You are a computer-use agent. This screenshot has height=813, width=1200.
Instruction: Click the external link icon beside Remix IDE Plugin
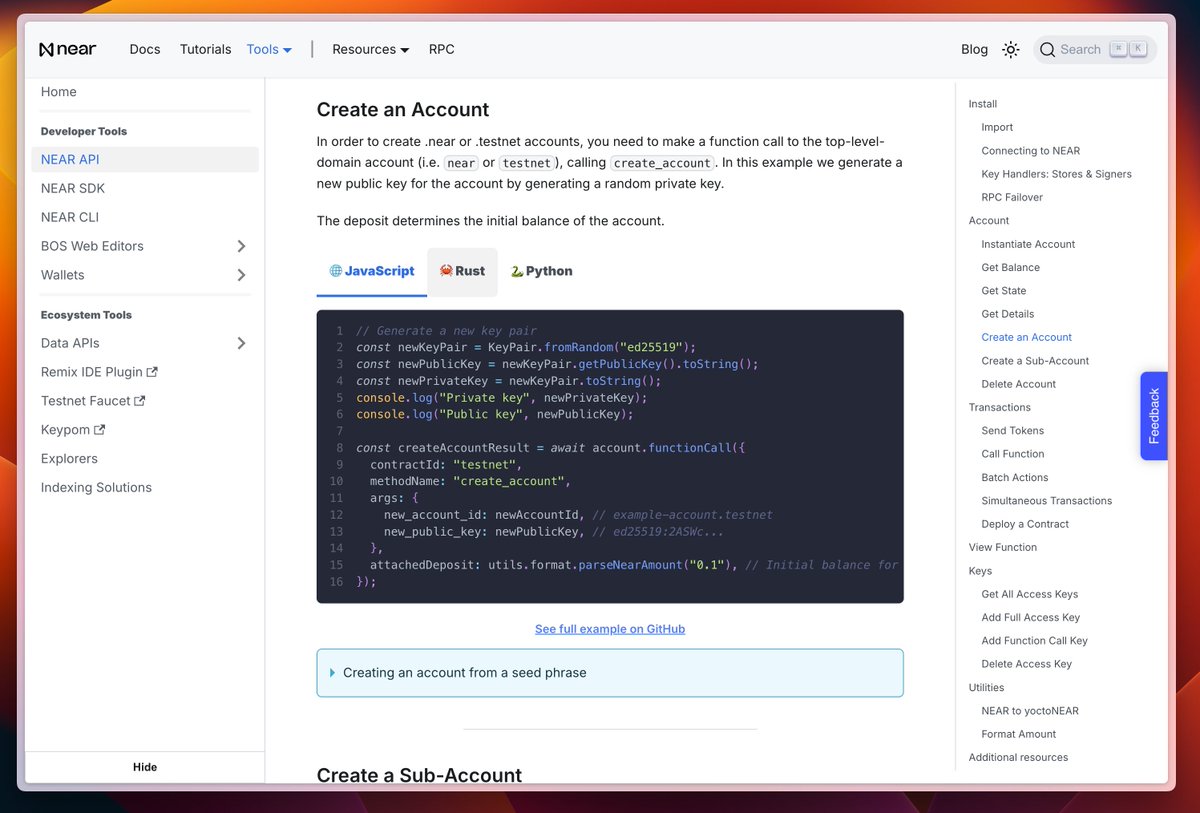point(152,372)
